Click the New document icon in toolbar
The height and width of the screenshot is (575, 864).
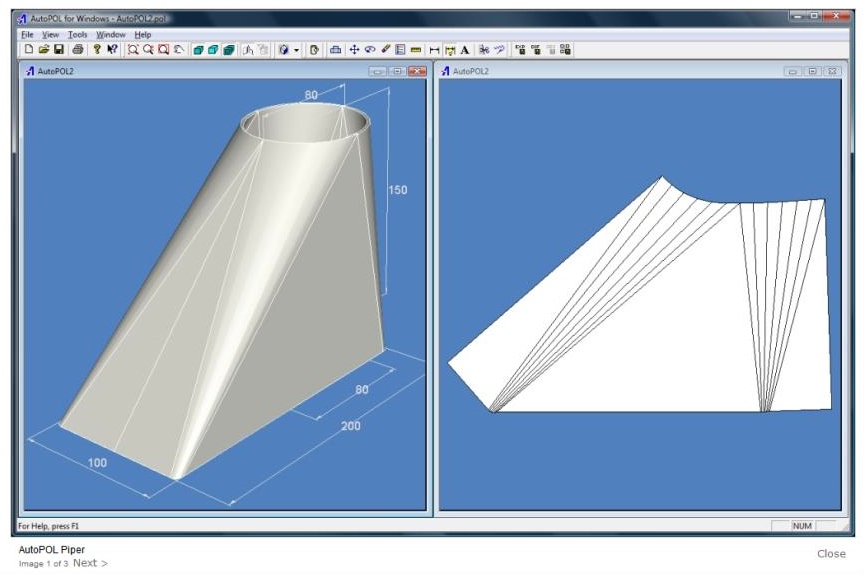click(x=28, y=49)
